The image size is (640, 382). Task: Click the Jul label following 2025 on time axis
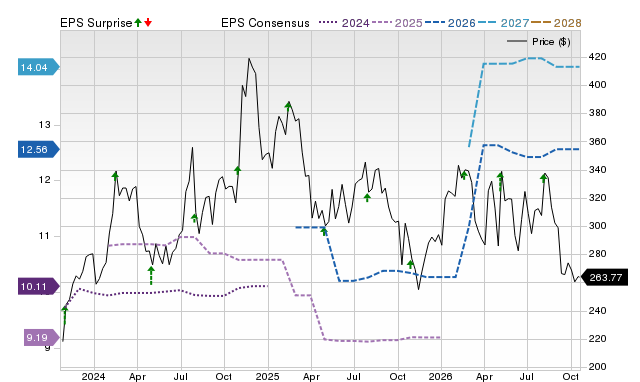(353, 376)
